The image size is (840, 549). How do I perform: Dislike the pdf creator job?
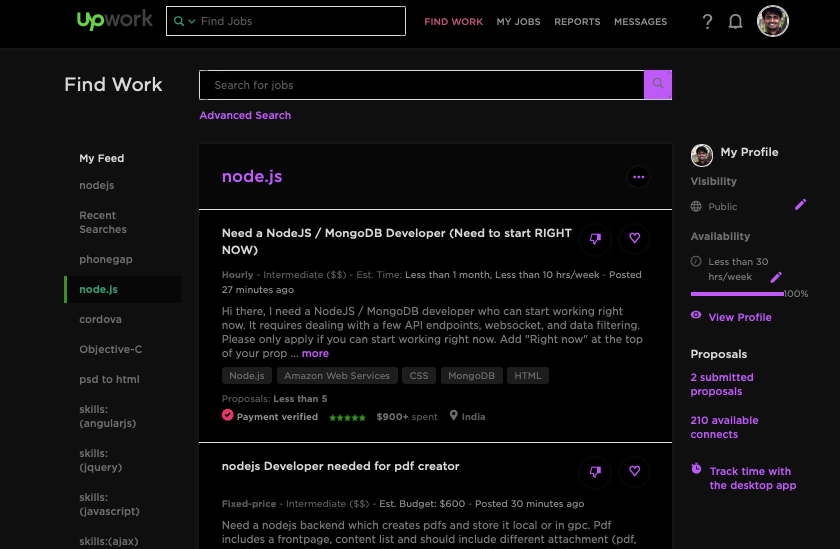(x=595, y=472)
